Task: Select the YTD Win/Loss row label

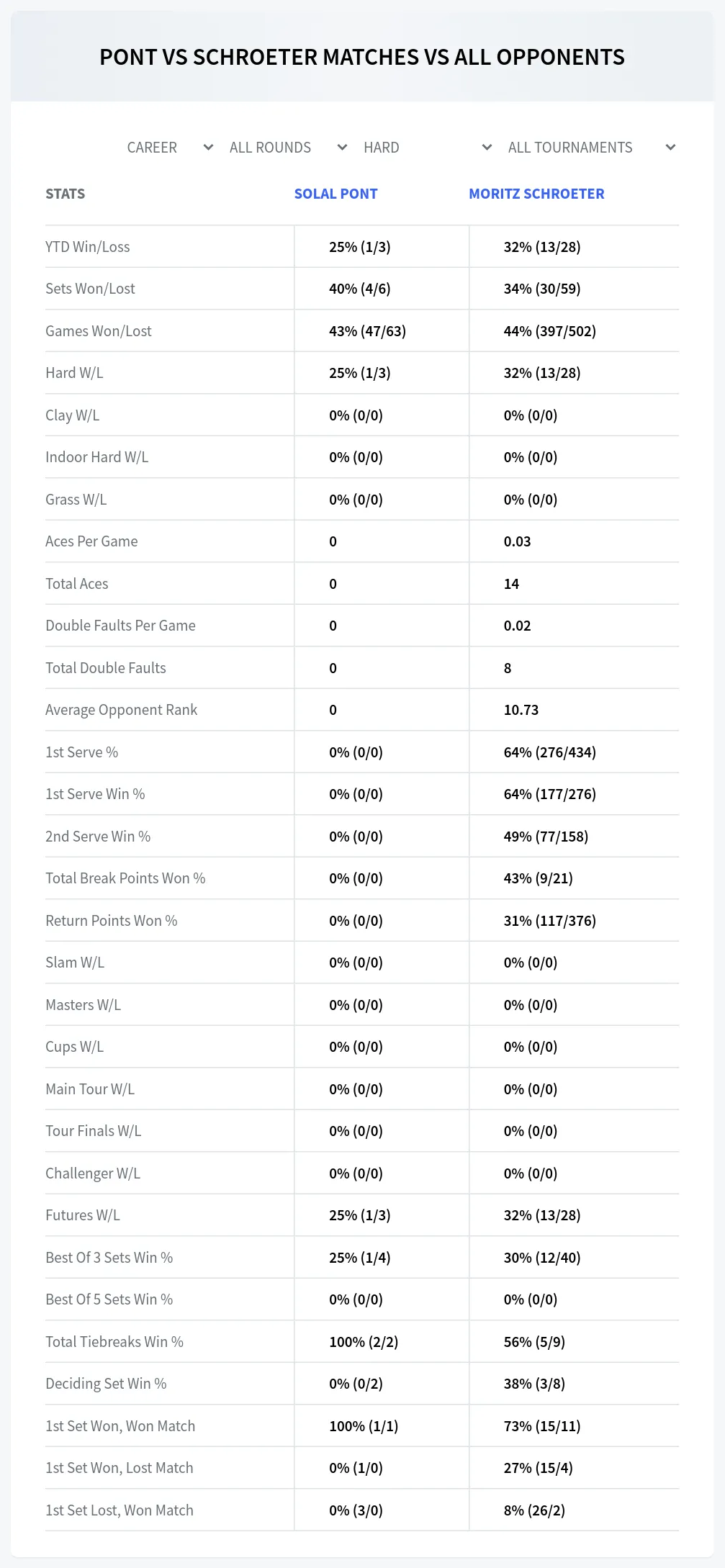Action: [88, 247]
